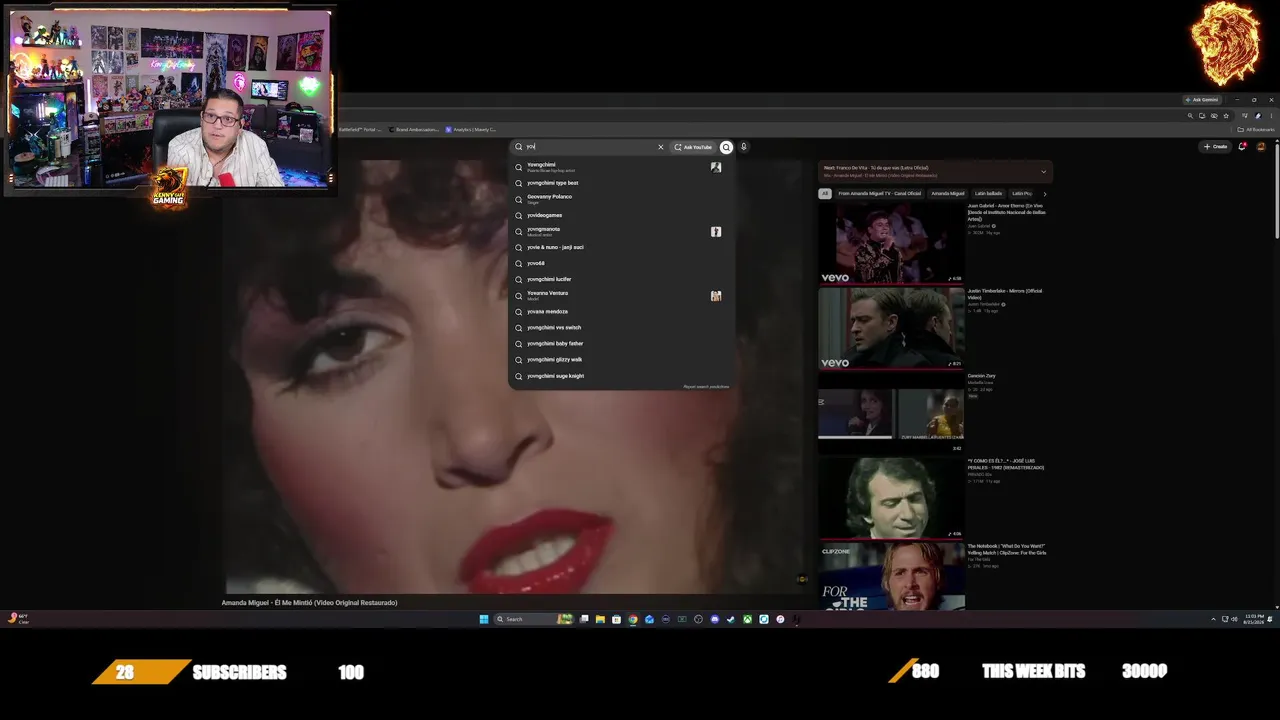Click the Windows taskbar Search box

[535, 619]
